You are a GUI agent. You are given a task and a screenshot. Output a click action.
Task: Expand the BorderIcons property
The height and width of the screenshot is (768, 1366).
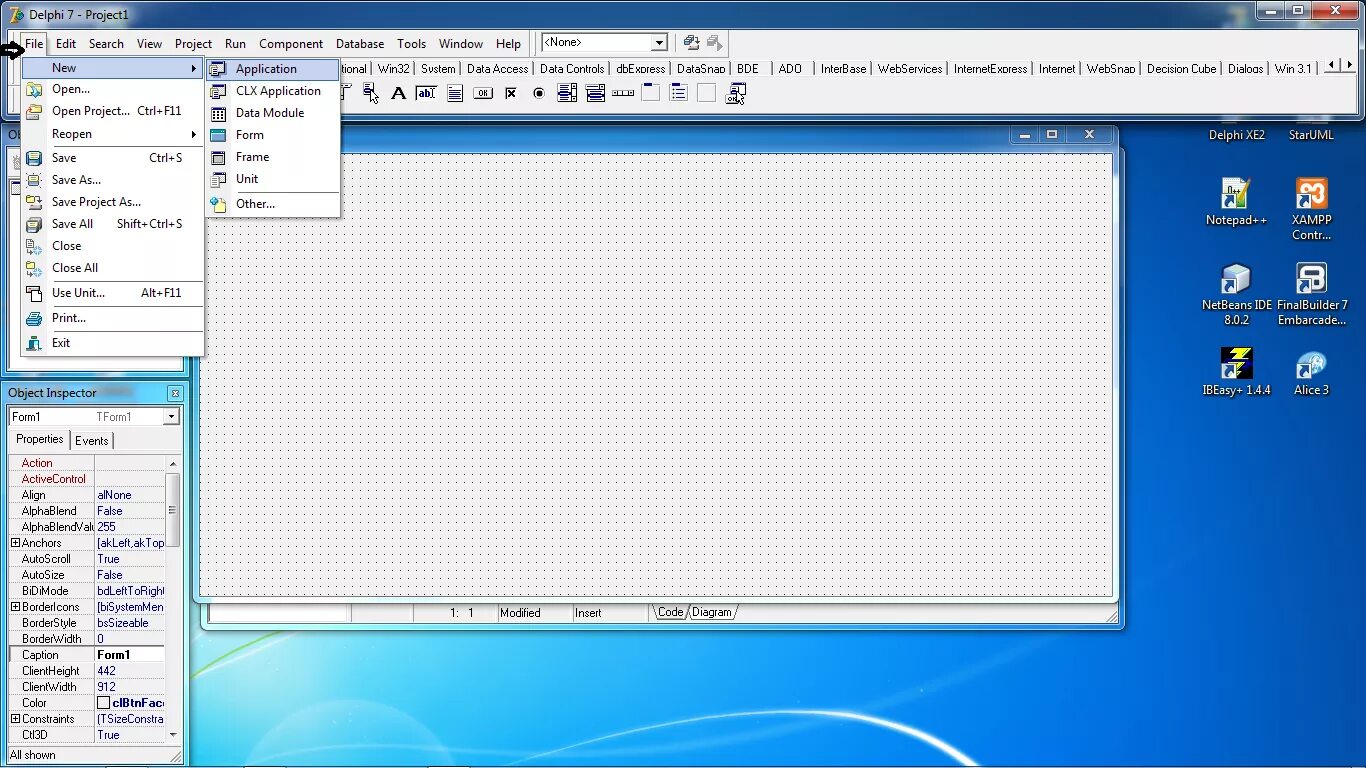(x=15, y=607)
